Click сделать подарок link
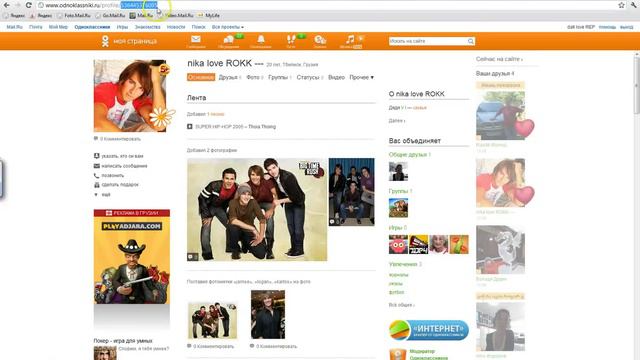The height and width of the screenshot is (360, 640). (120, 185)
